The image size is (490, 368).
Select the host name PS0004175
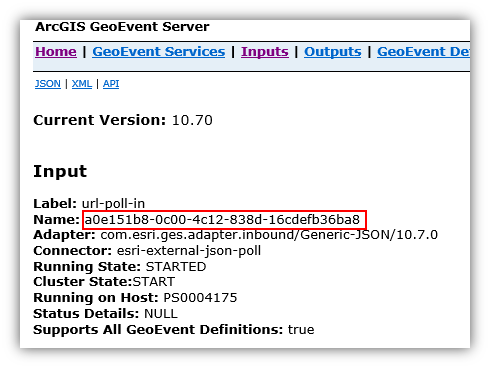(x=200, y=298)
